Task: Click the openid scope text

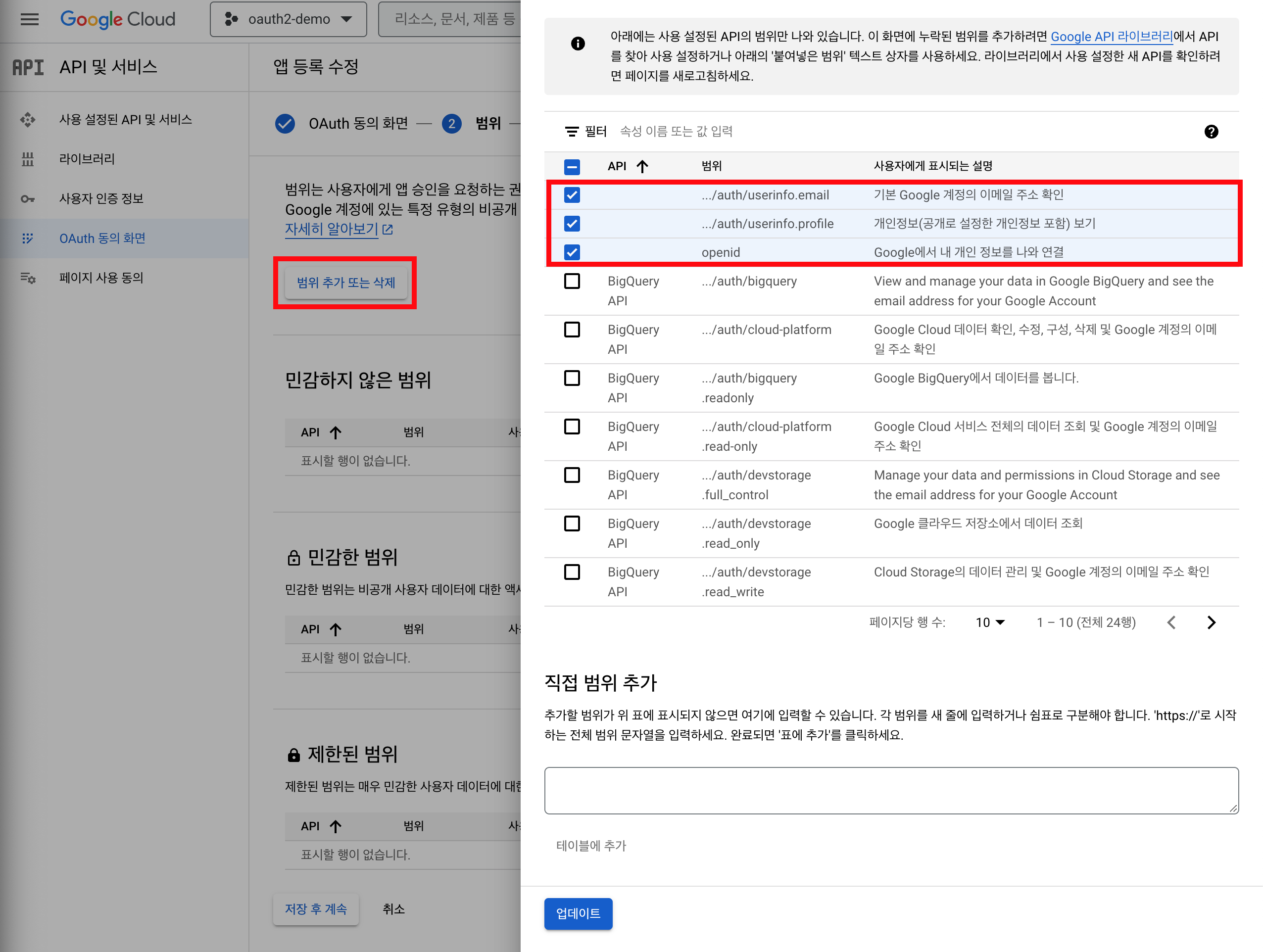Action: tap(721, 252)
